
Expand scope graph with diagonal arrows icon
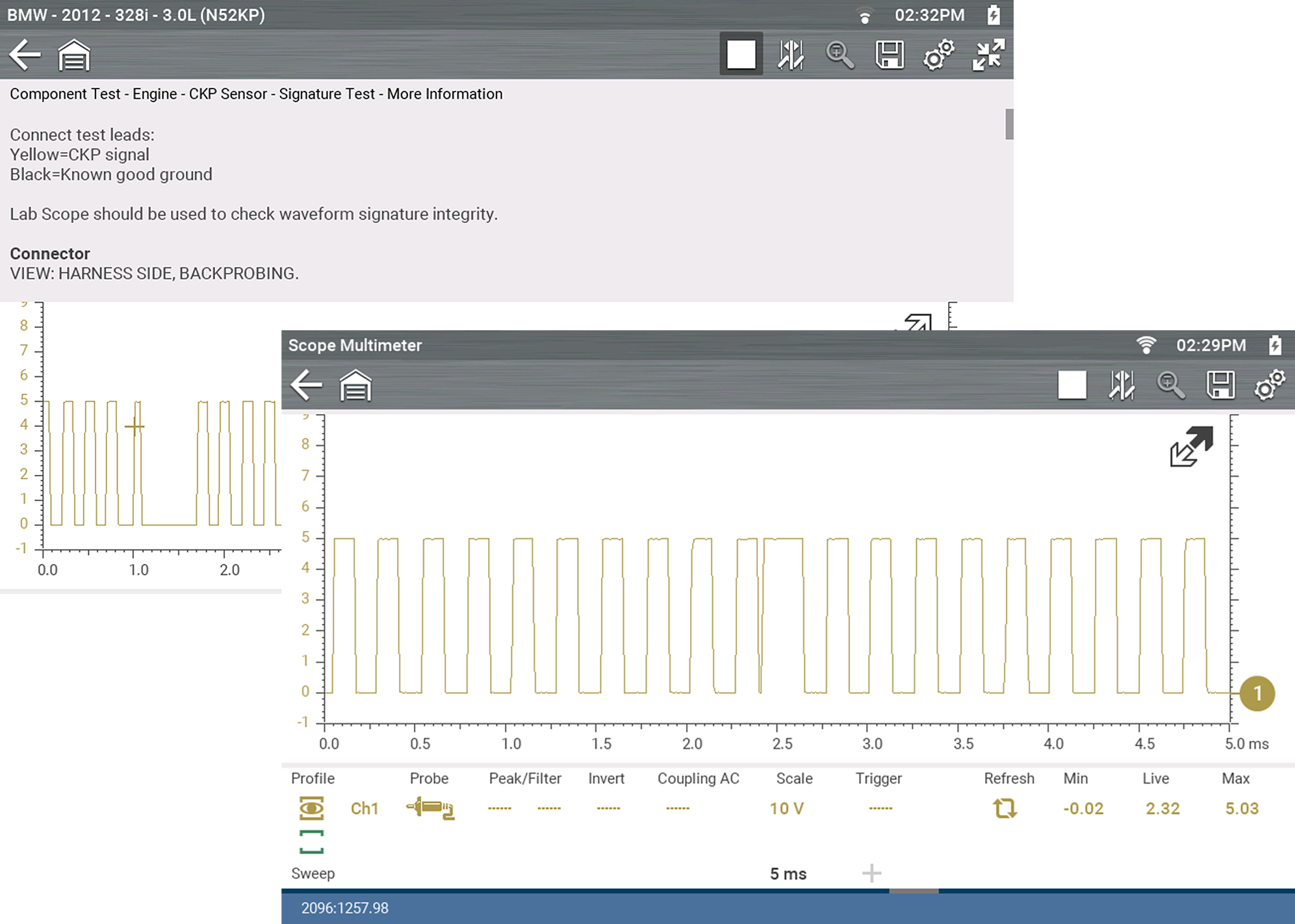(x=1191, y=446)
